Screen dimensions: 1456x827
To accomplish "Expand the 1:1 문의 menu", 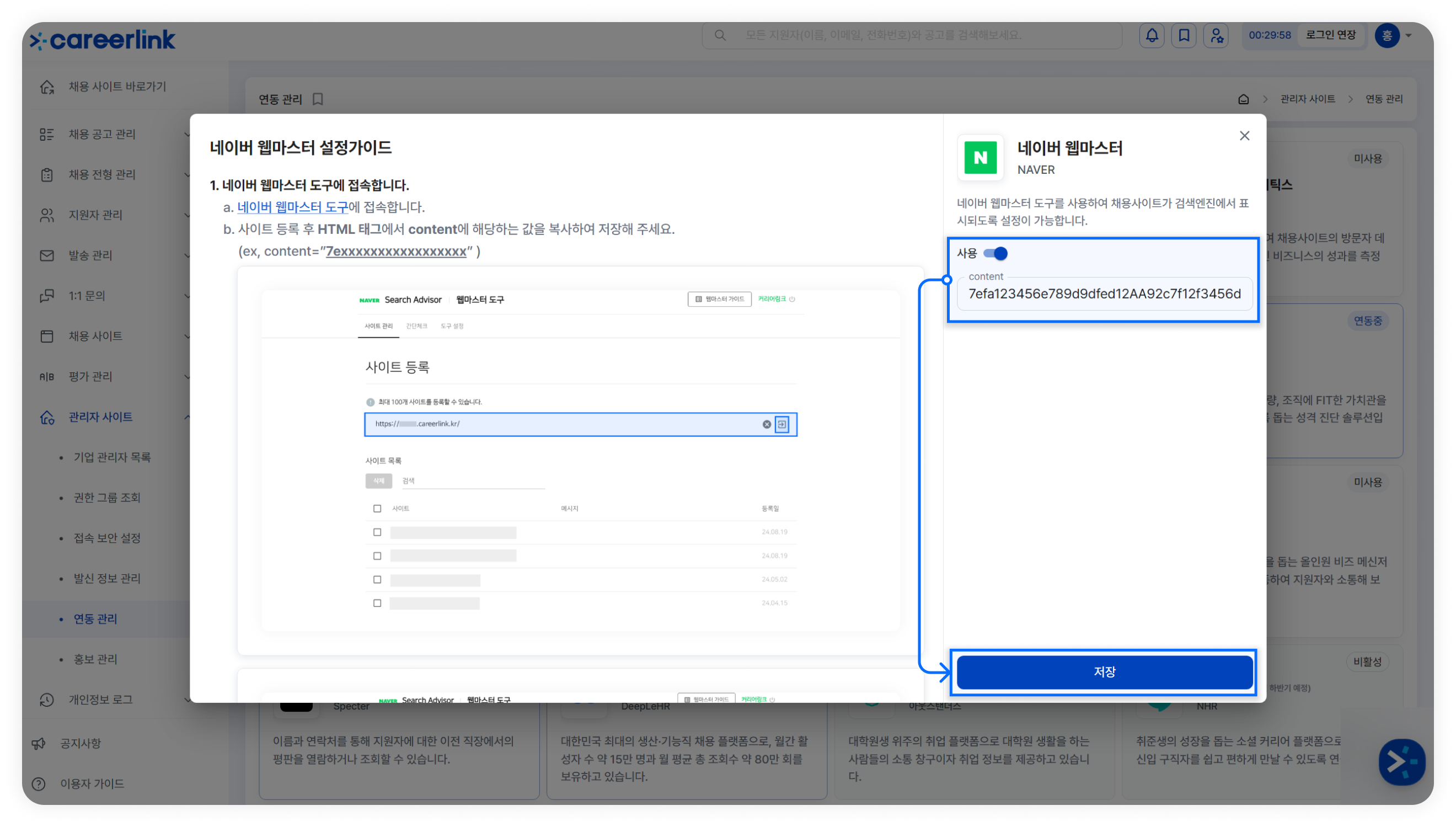I will (x=187, y=295).
